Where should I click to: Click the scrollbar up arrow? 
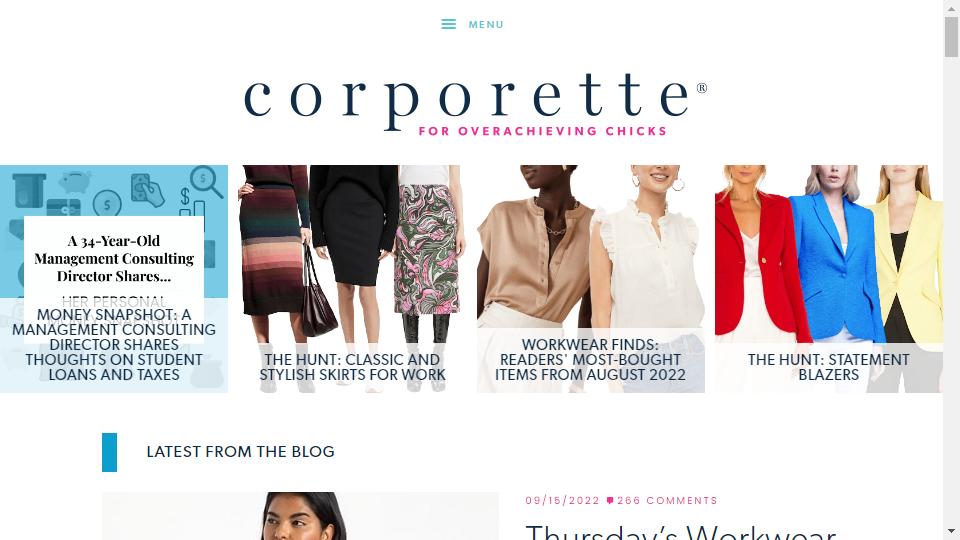(x=951, y=7)
